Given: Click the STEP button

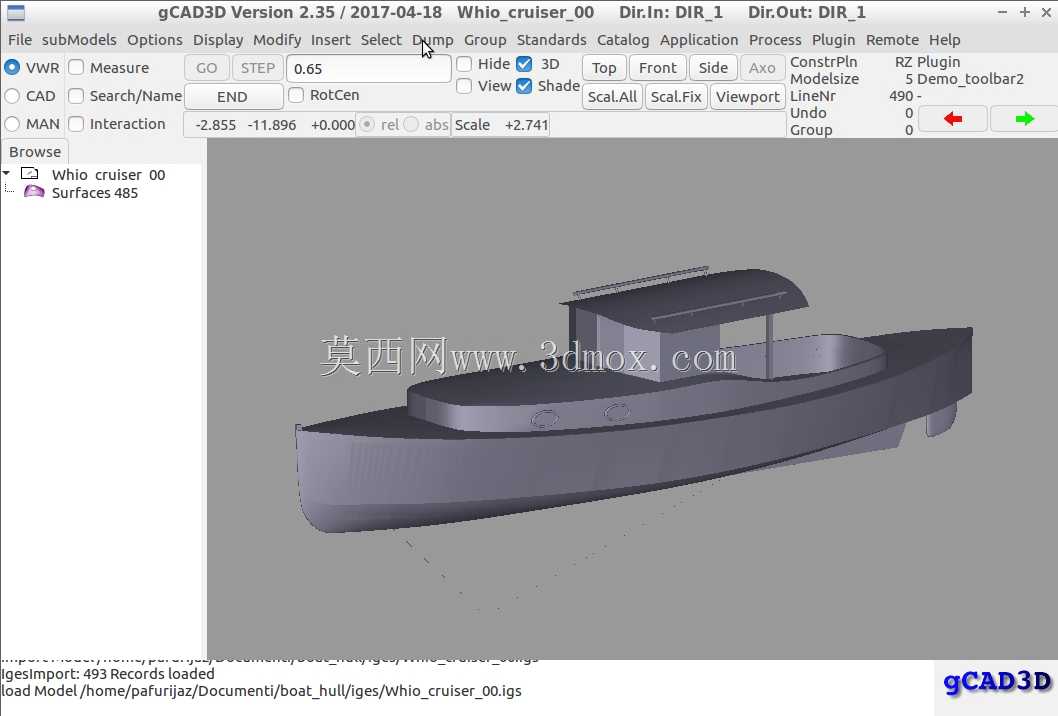Looking at the screenshot, I should pyautogui.click(x=258, y=68).
